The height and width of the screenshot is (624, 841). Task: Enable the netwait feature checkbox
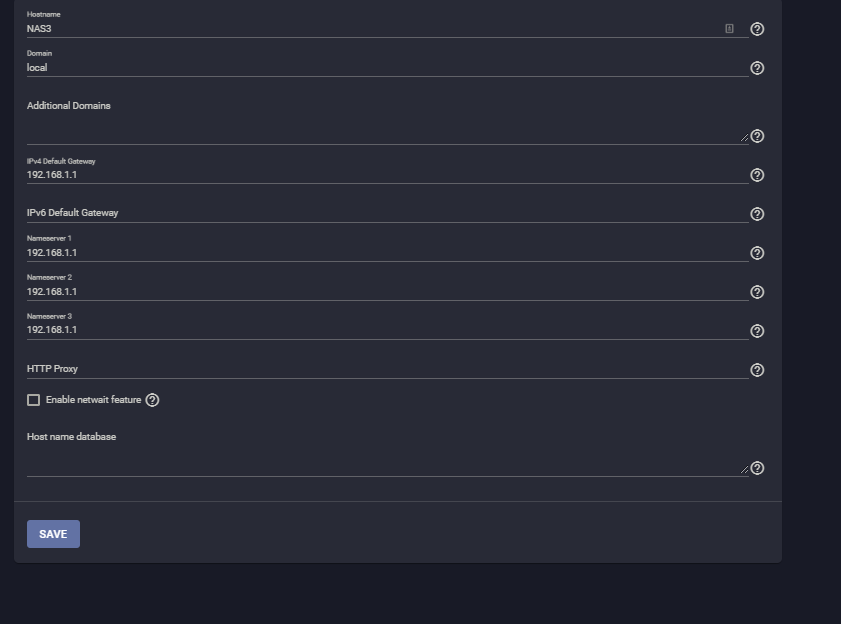pos(34,400)
